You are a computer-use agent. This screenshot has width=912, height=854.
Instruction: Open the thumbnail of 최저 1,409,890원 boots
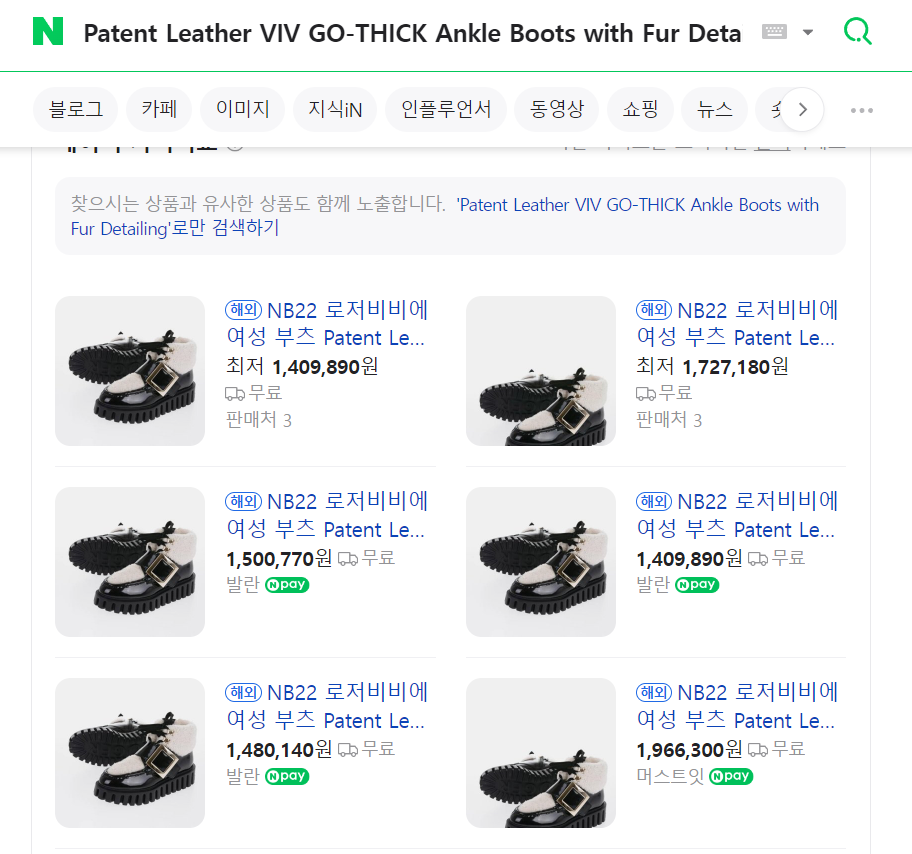130,371
